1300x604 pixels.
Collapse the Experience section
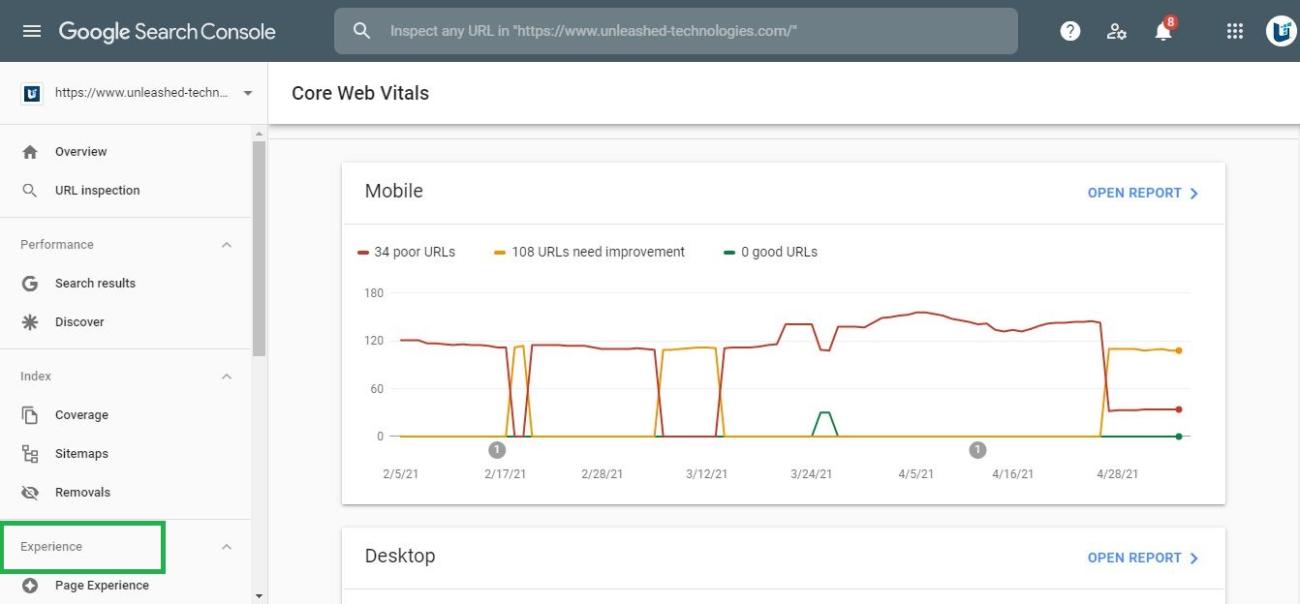coord(226,547)
